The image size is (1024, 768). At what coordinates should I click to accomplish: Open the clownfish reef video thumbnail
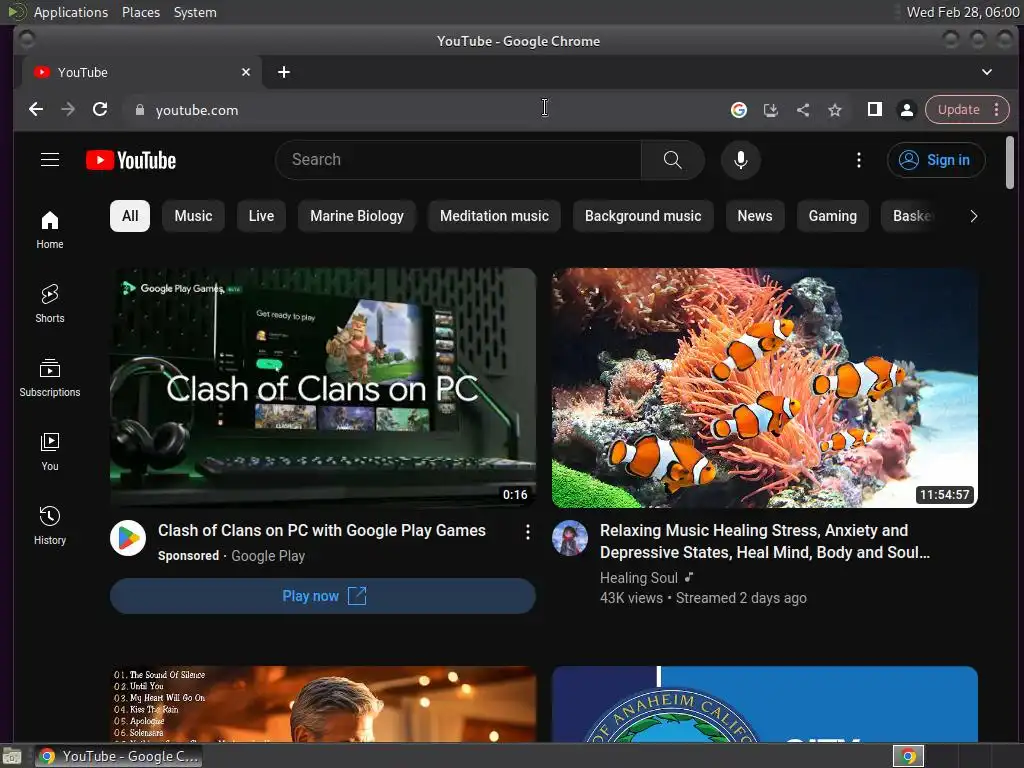[765, 387]
